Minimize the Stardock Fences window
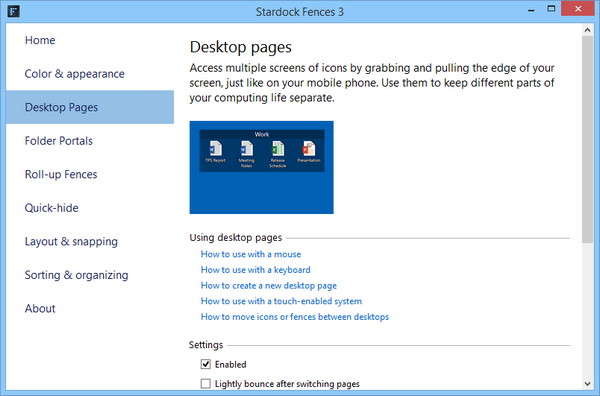The height and width of the screenshot is (396, 600). (x=531, y=9)
